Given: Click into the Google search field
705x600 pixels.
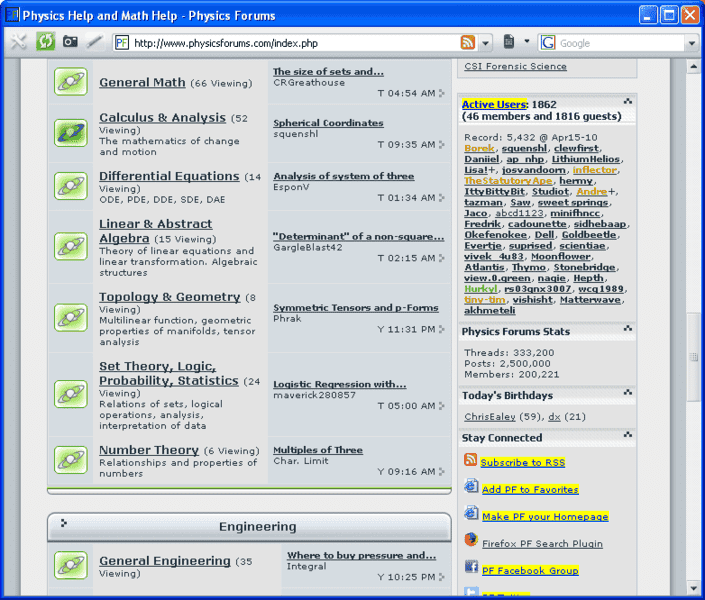Looking at the screenshot, I should (620, 43).
